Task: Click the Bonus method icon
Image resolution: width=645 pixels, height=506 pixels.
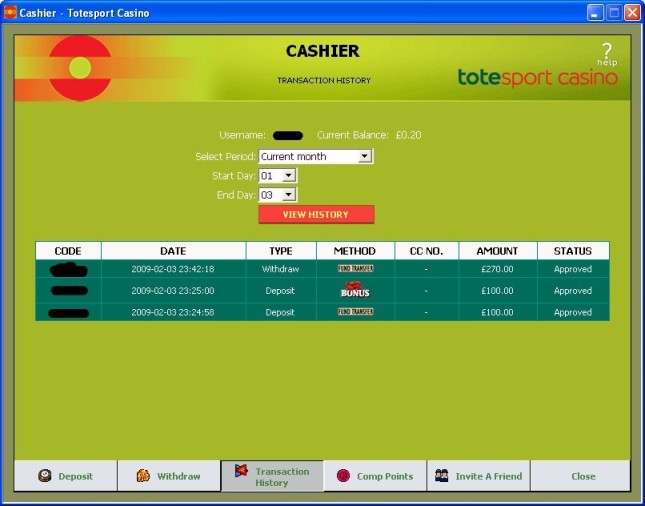Action: click(355, 290)
